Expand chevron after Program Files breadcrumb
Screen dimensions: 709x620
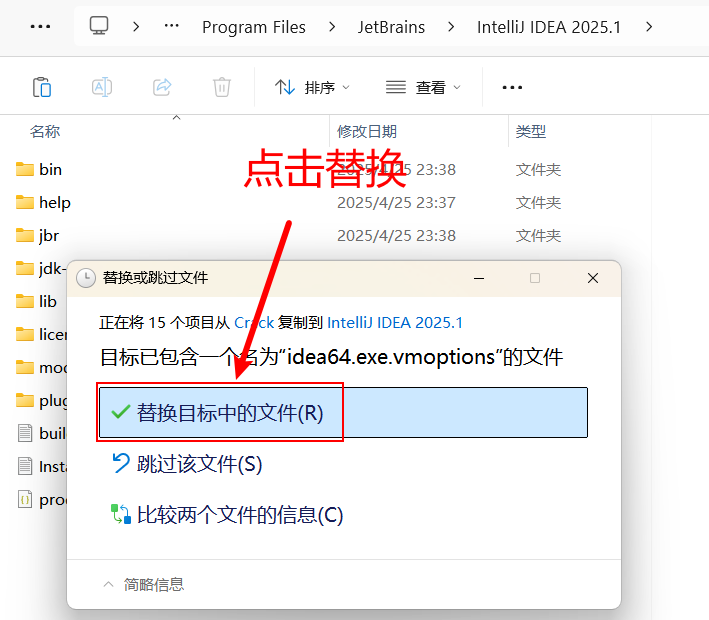coord(332,27)
